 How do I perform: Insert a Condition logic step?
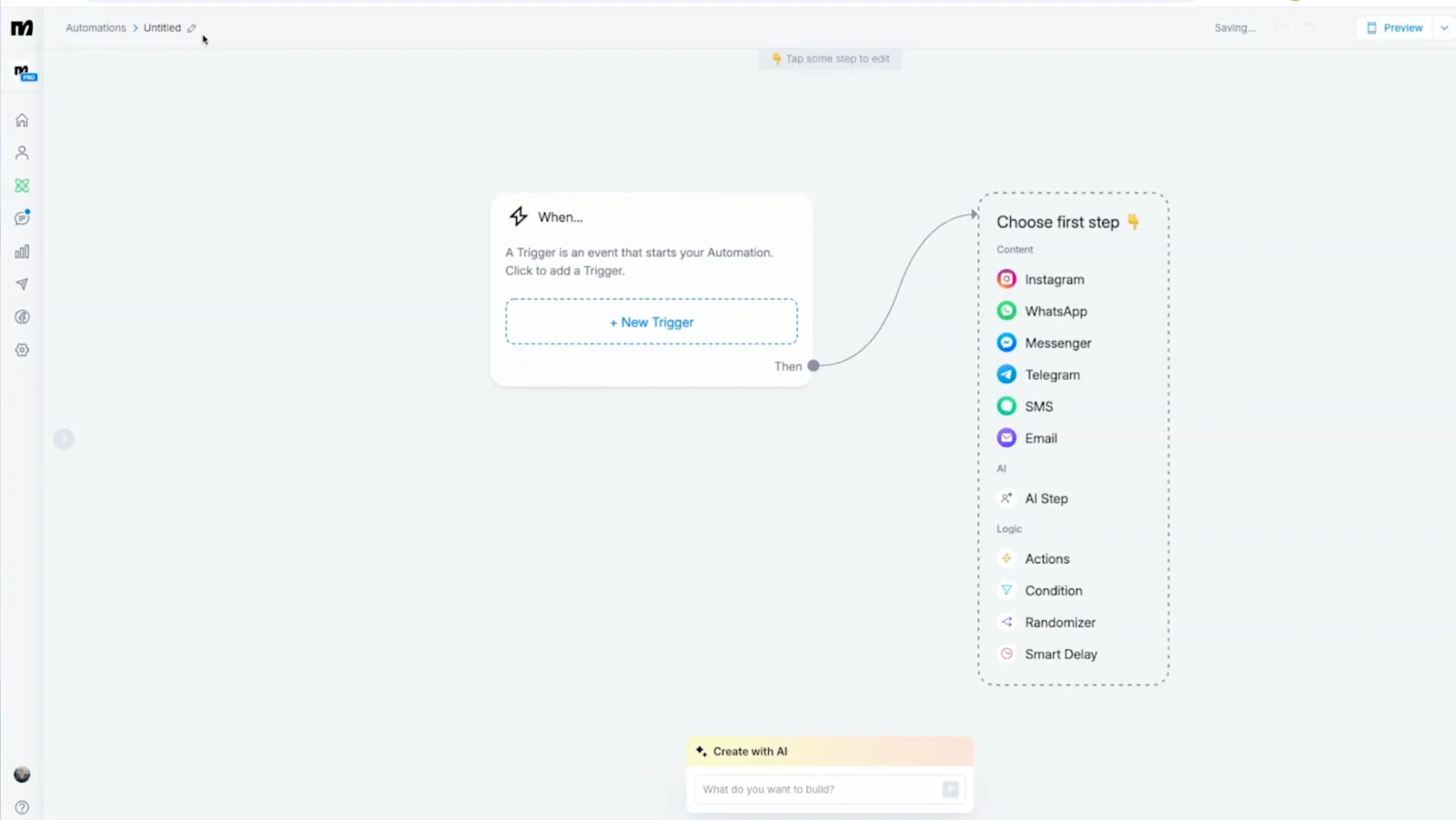pos(1053,590)
